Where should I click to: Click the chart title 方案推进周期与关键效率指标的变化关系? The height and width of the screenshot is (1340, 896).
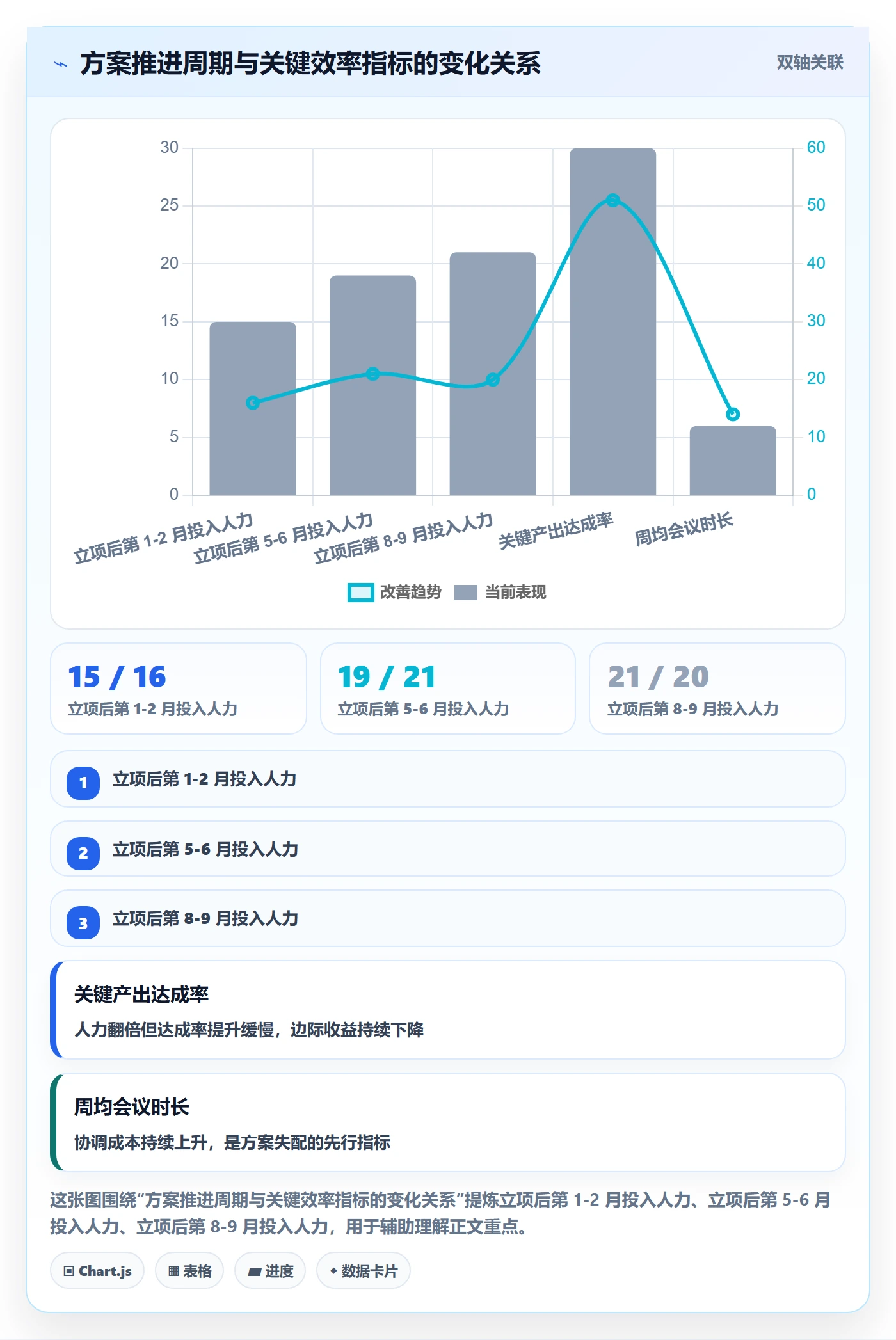click(310, 63)
